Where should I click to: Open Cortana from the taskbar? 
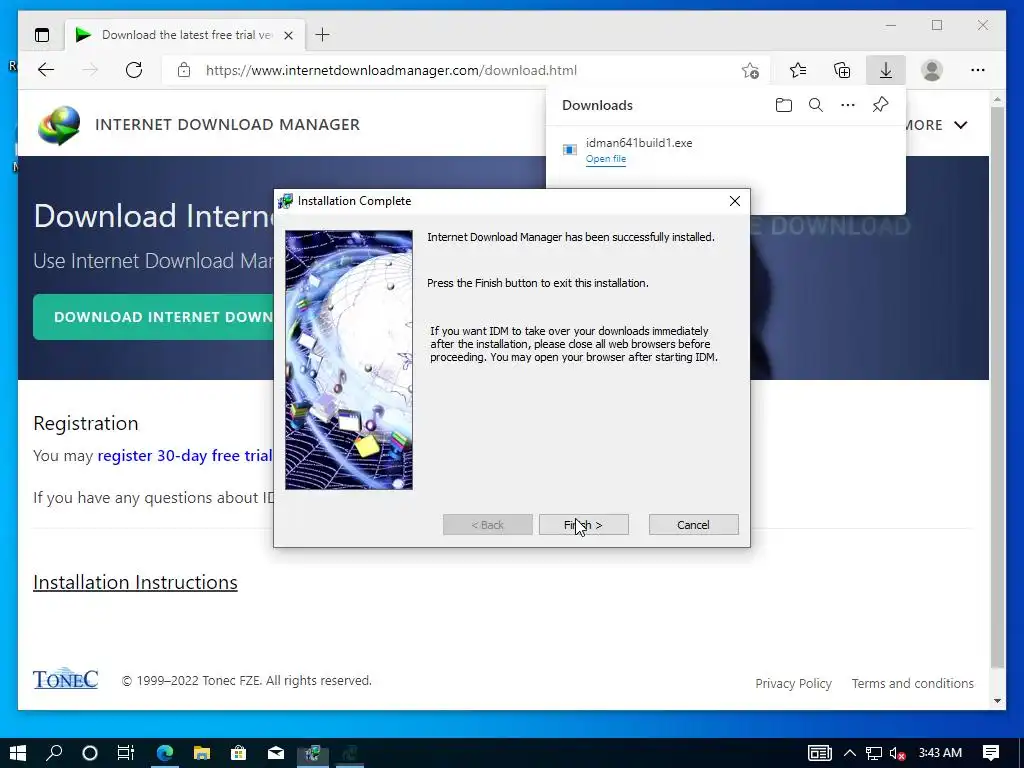90,753
